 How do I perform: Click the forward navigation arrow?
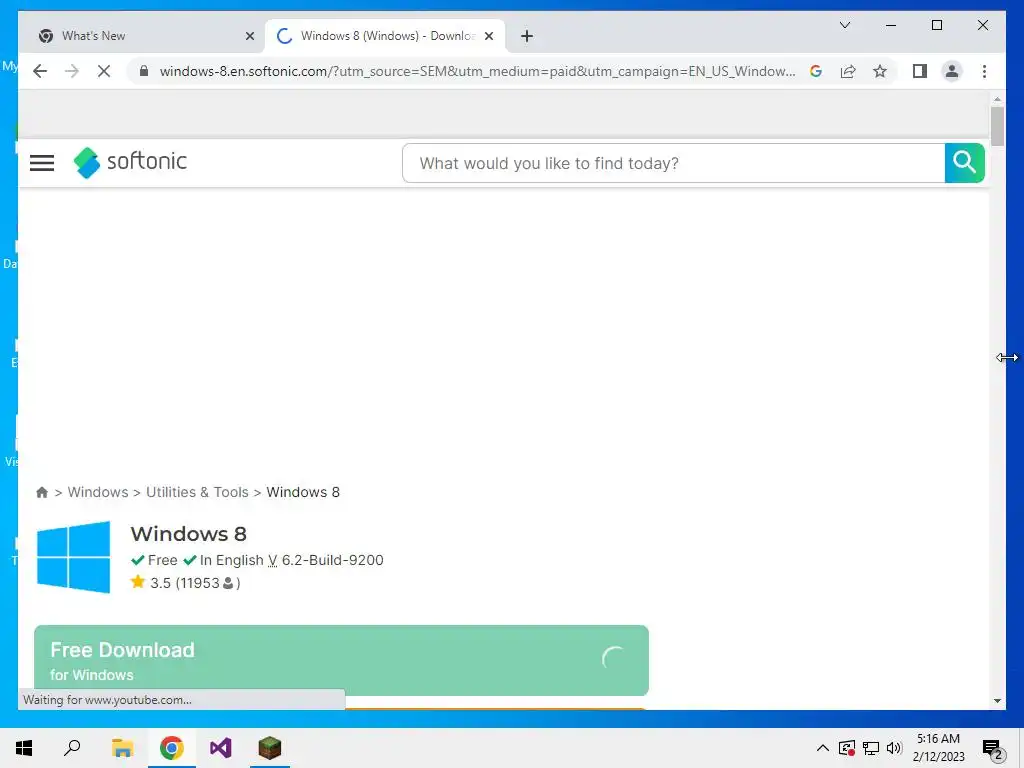(72, 71)
